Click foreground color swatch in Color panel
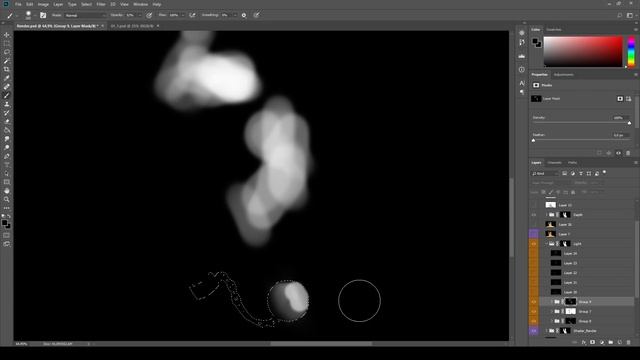The image size is (640, 360). coord(535,41)
